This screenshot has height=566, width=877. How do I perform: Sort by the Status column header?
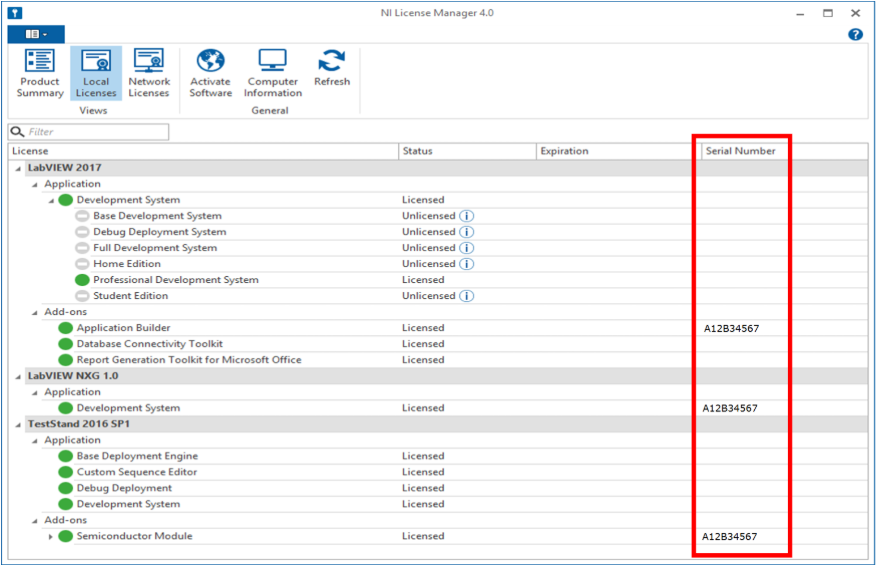[x=467, y=151]
